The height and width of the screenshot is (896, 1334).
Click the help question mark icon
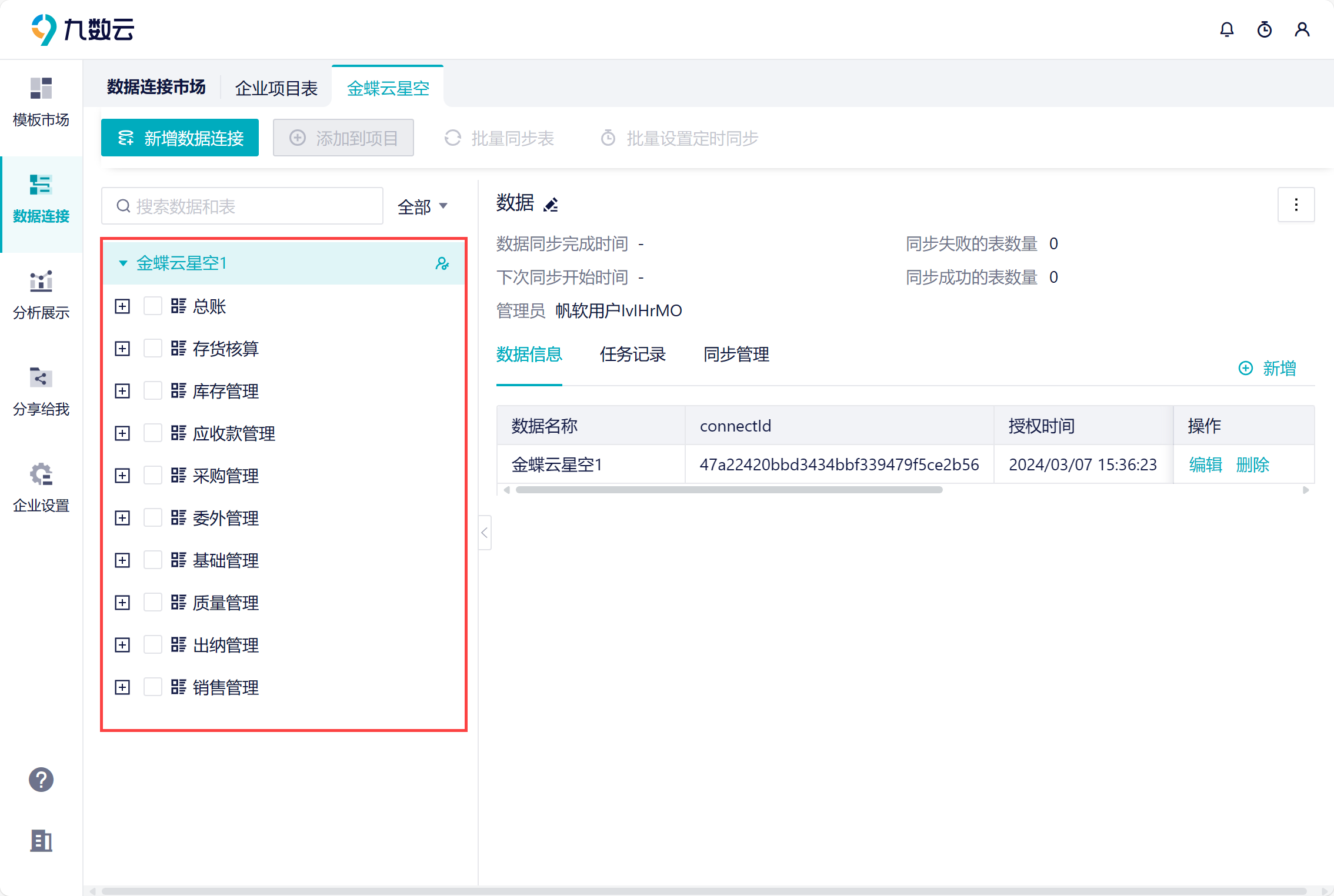[41, 780]
